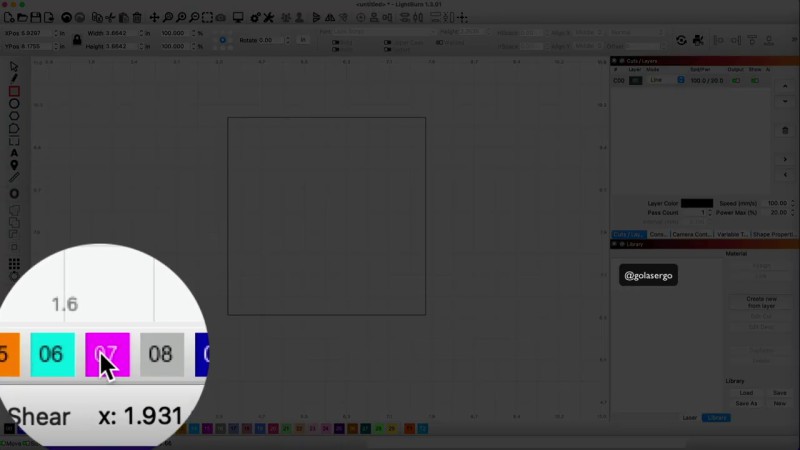This screenshot has width=800, height=450.
Task: Select the Draw Rectangle tool
Action: coord(14,91)
